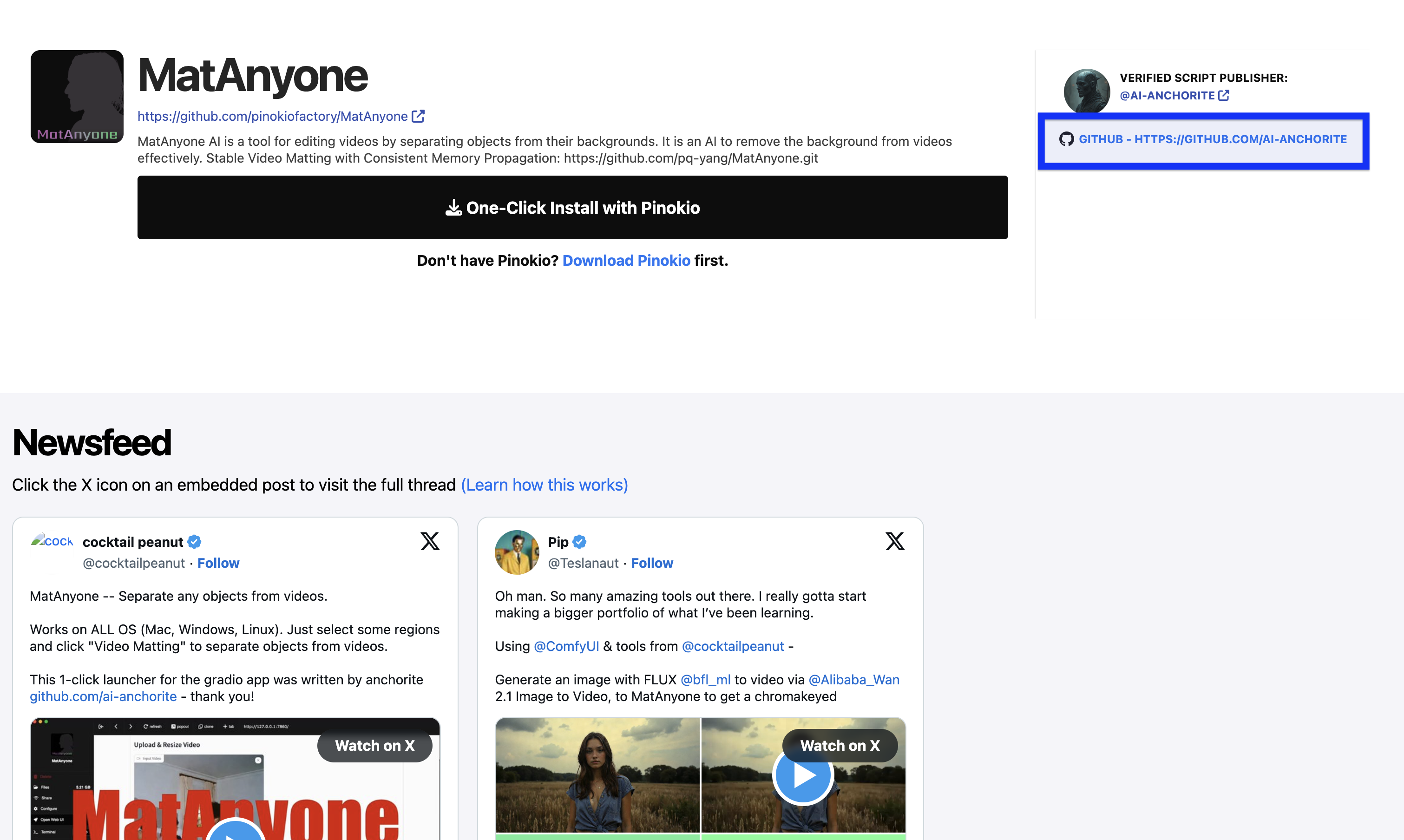
Task: Open the GitHub ai-anchorite profile button
Action: tap(1212, 139)
